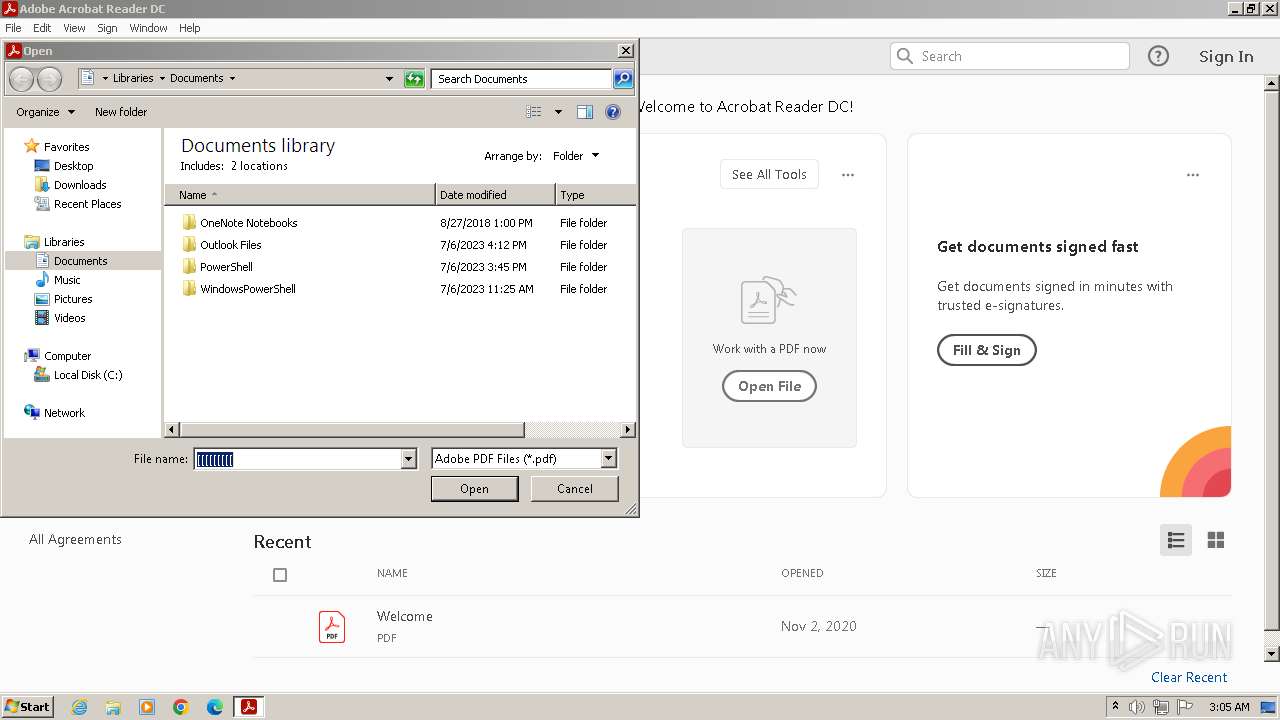Open Internet Explorer from taskbar

tap(79, 707)
